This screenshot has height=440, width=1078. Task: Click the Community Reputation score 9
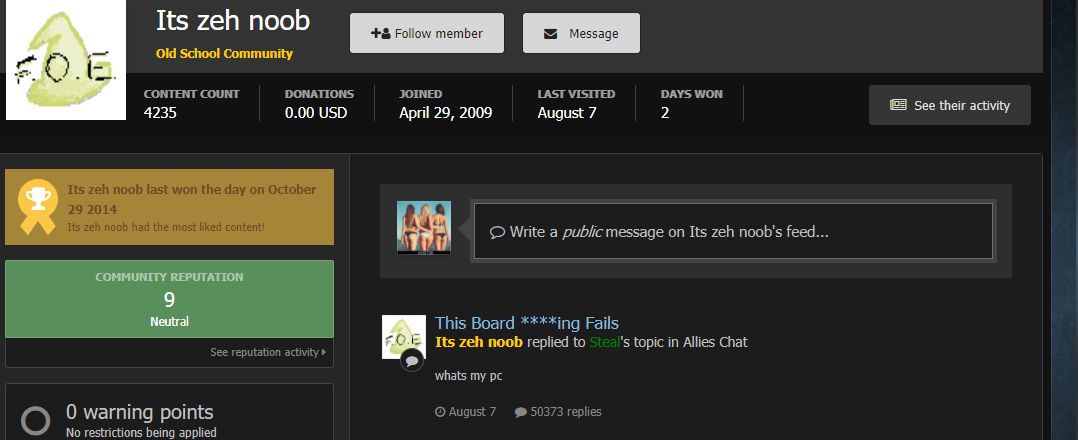[x=169, y=300]
